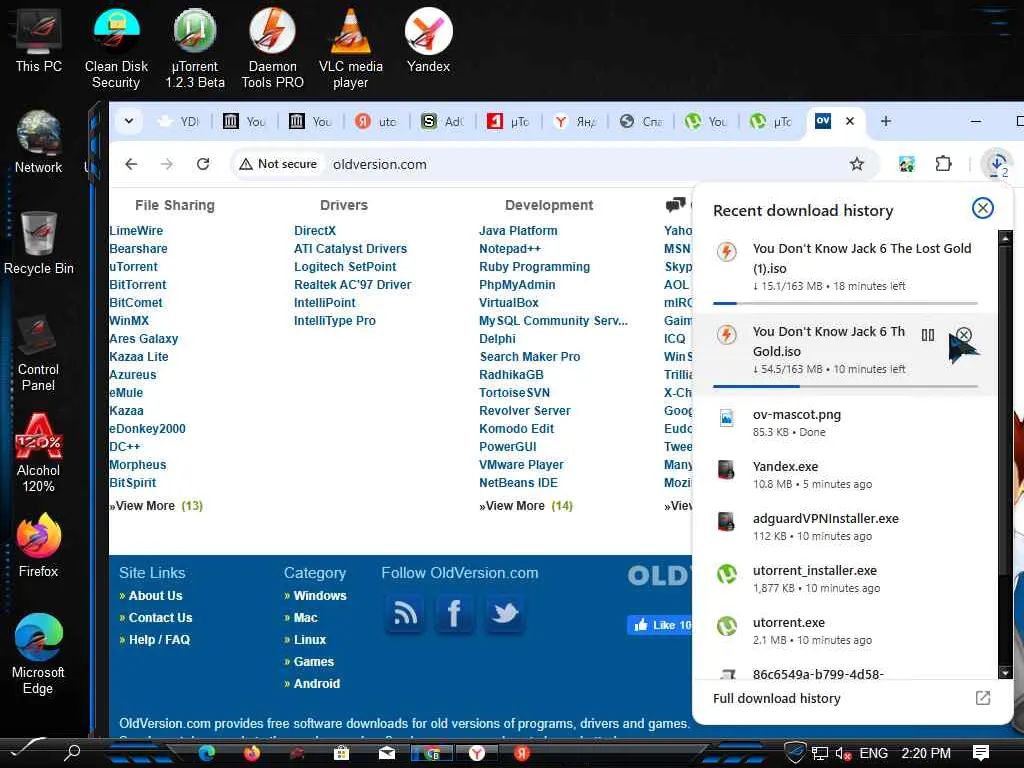Bookmark this page with the star icon
This screenshot has height=768, width=1024.
(857, 164)
